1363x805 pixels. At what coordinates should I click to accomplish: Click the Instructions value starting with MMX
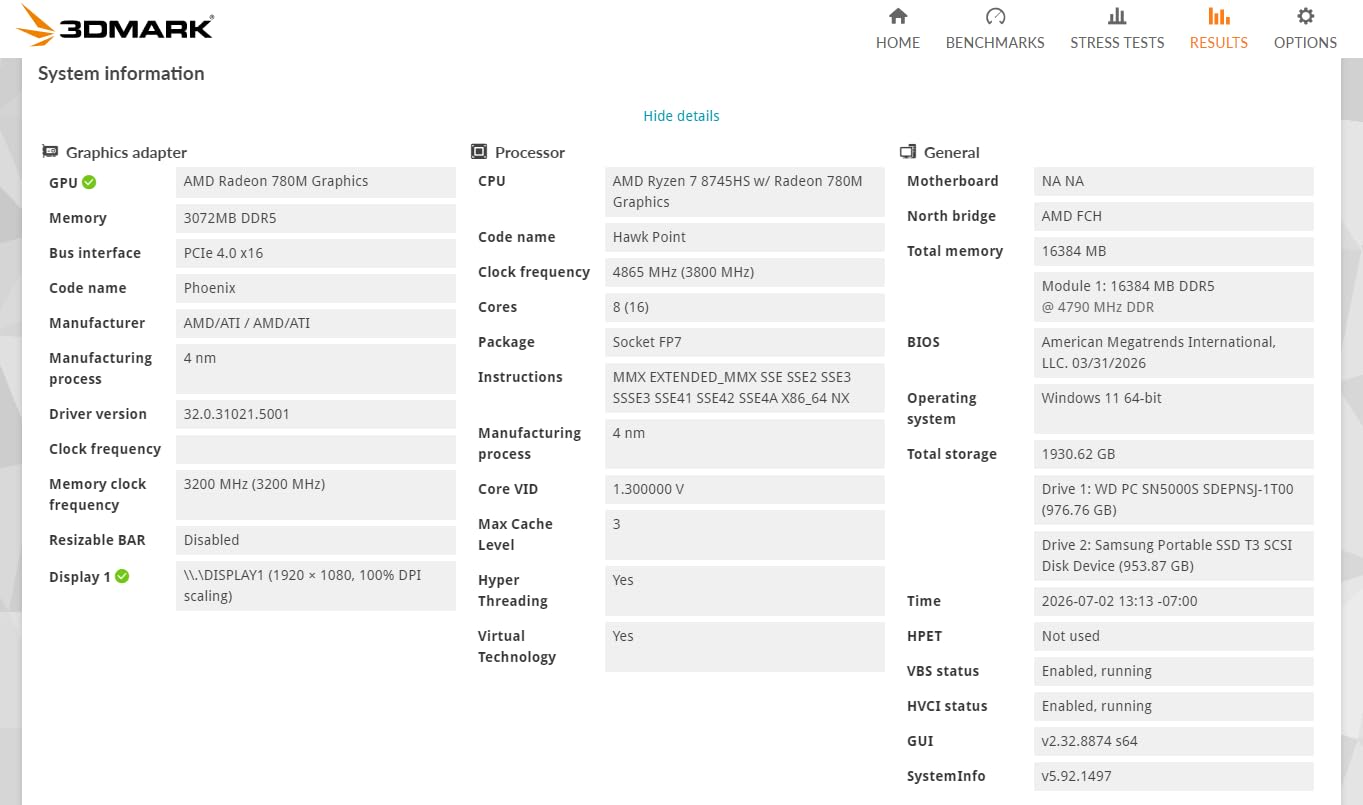pyautogui.click(x=745, y=388)
